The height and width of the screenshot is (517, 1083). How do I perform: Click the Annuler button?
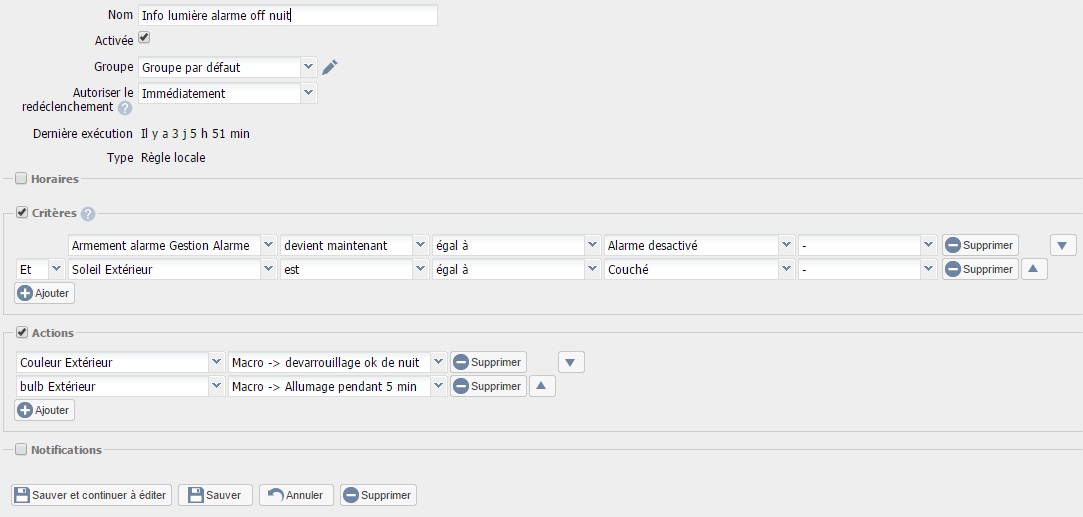click(x=296, y=495)
